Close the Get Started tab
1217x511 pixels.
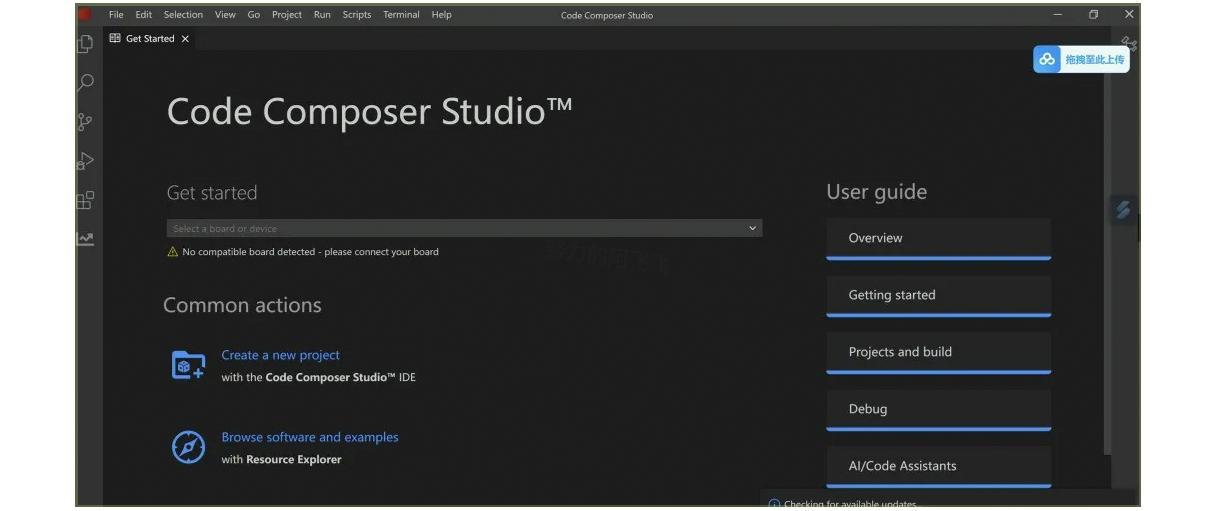185,39
